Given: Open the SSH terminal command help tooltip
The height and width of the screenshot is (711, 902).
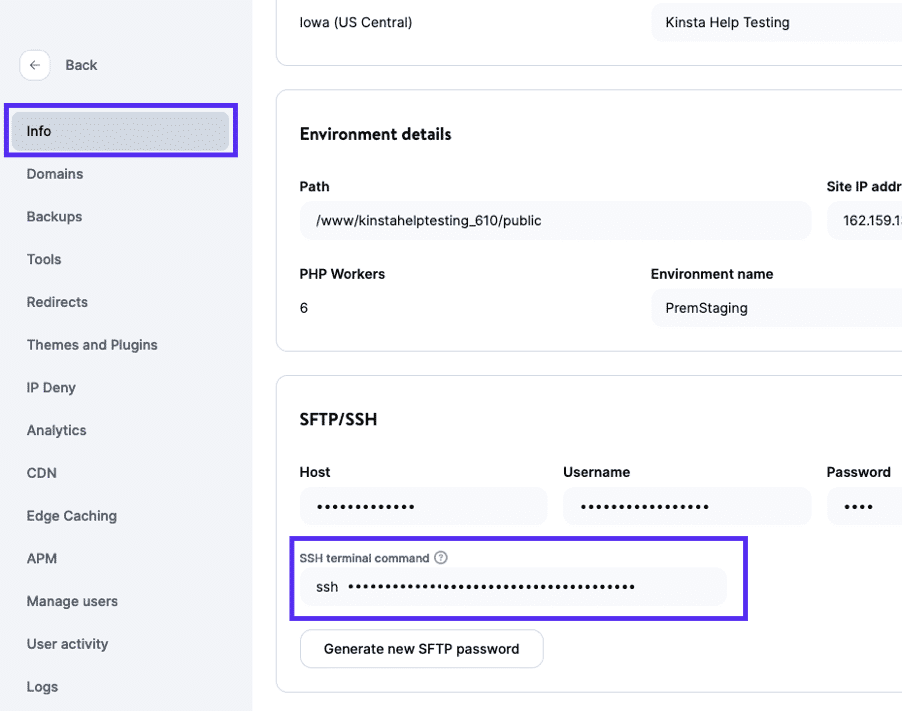Looking at the screenshot, I should pyautogui.click(x=441, y=558).
